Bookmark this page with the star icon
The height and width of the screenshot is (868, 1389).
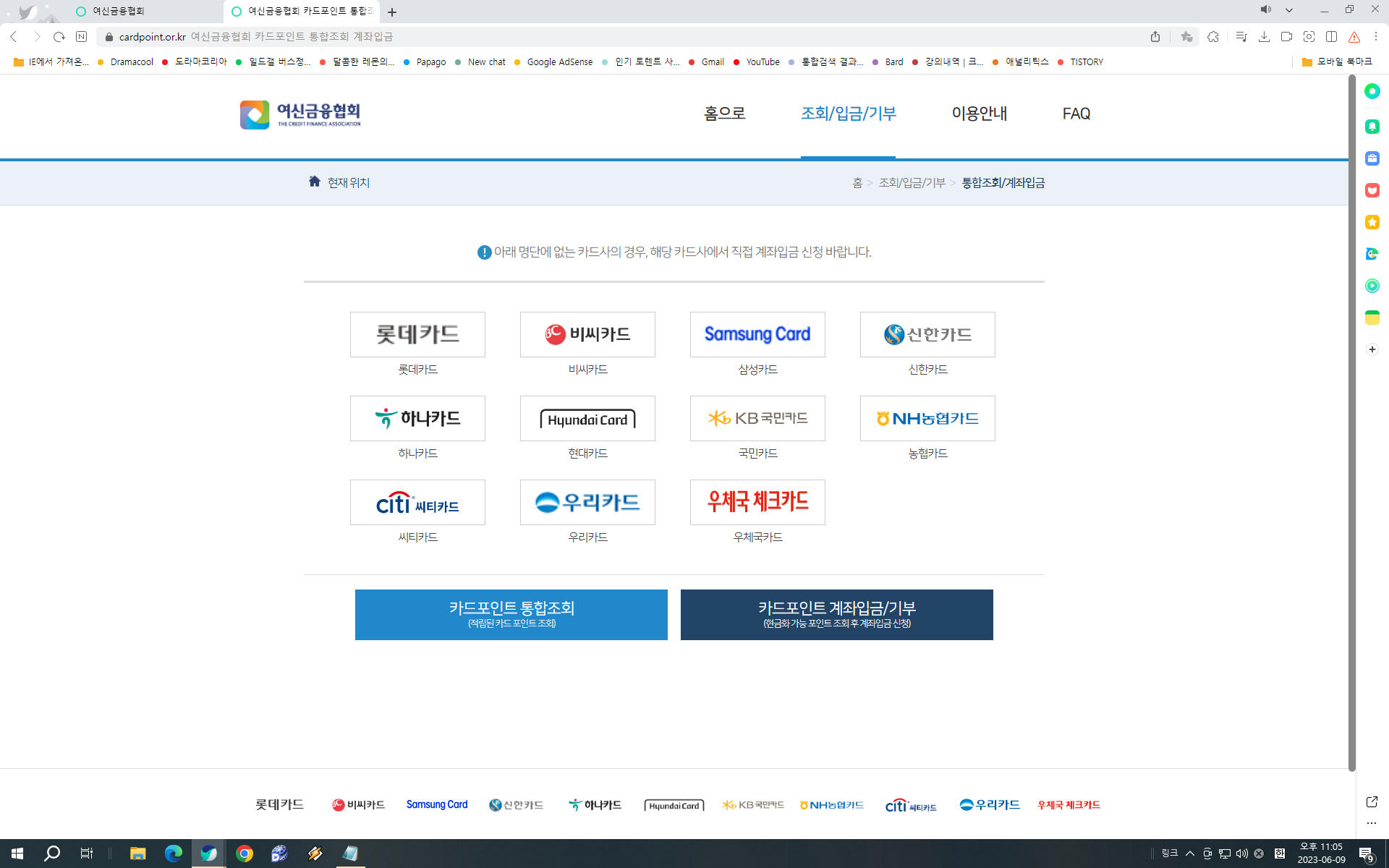tap(1186, 37)
